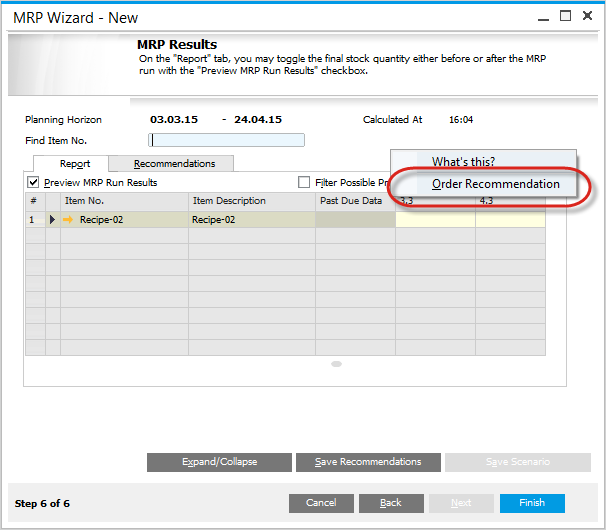This screenshot has height=530, width=606.
Task: Select the Report tab
Action: coord(74,163)
